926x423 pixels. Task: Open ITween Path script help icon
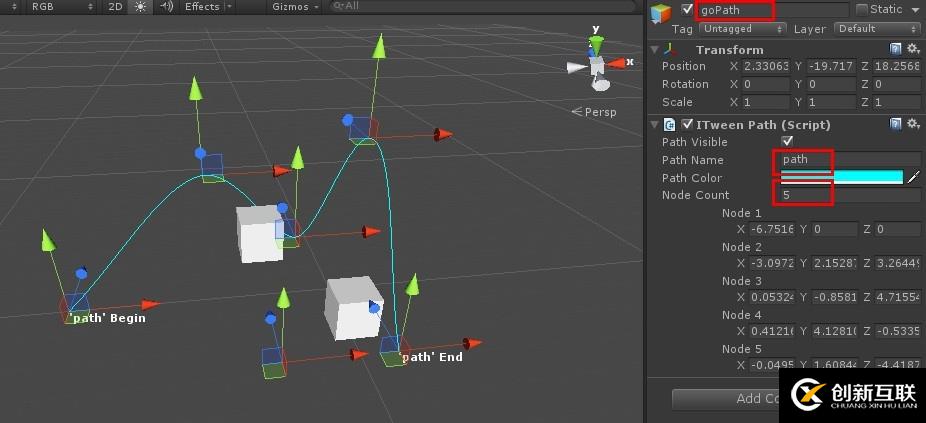pos(896,124)
